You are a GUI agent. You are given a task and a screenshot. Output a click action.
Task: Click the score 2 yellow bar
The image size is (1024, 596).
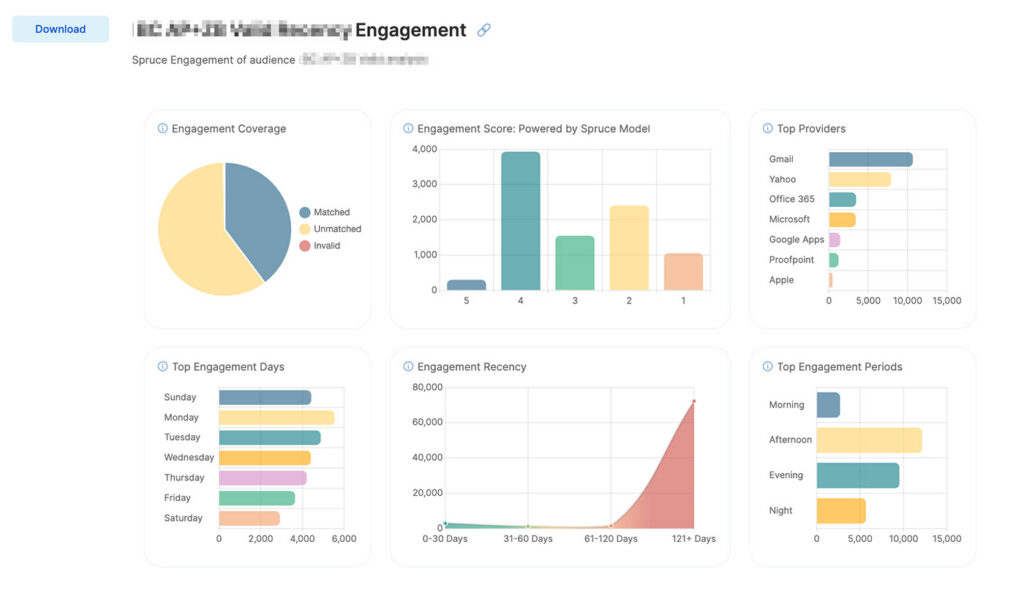(x=629, y=248)
